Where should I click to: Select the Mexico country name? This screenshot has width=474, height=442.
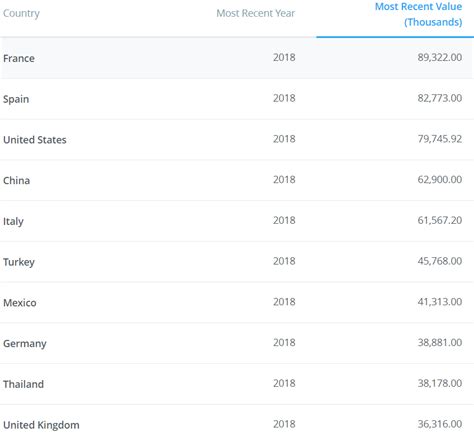pos(20,303)
